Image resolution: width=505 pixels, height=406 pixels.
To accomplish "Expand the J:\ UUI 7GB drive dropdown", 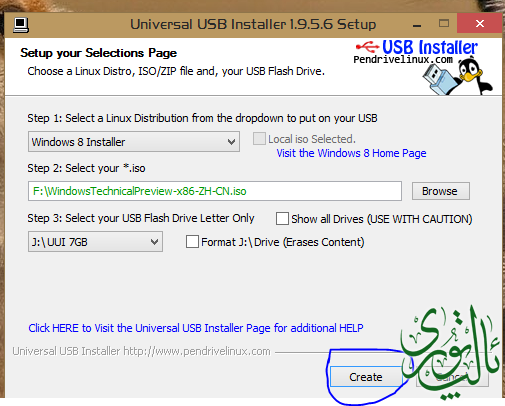I will click(x=95, y=242).
